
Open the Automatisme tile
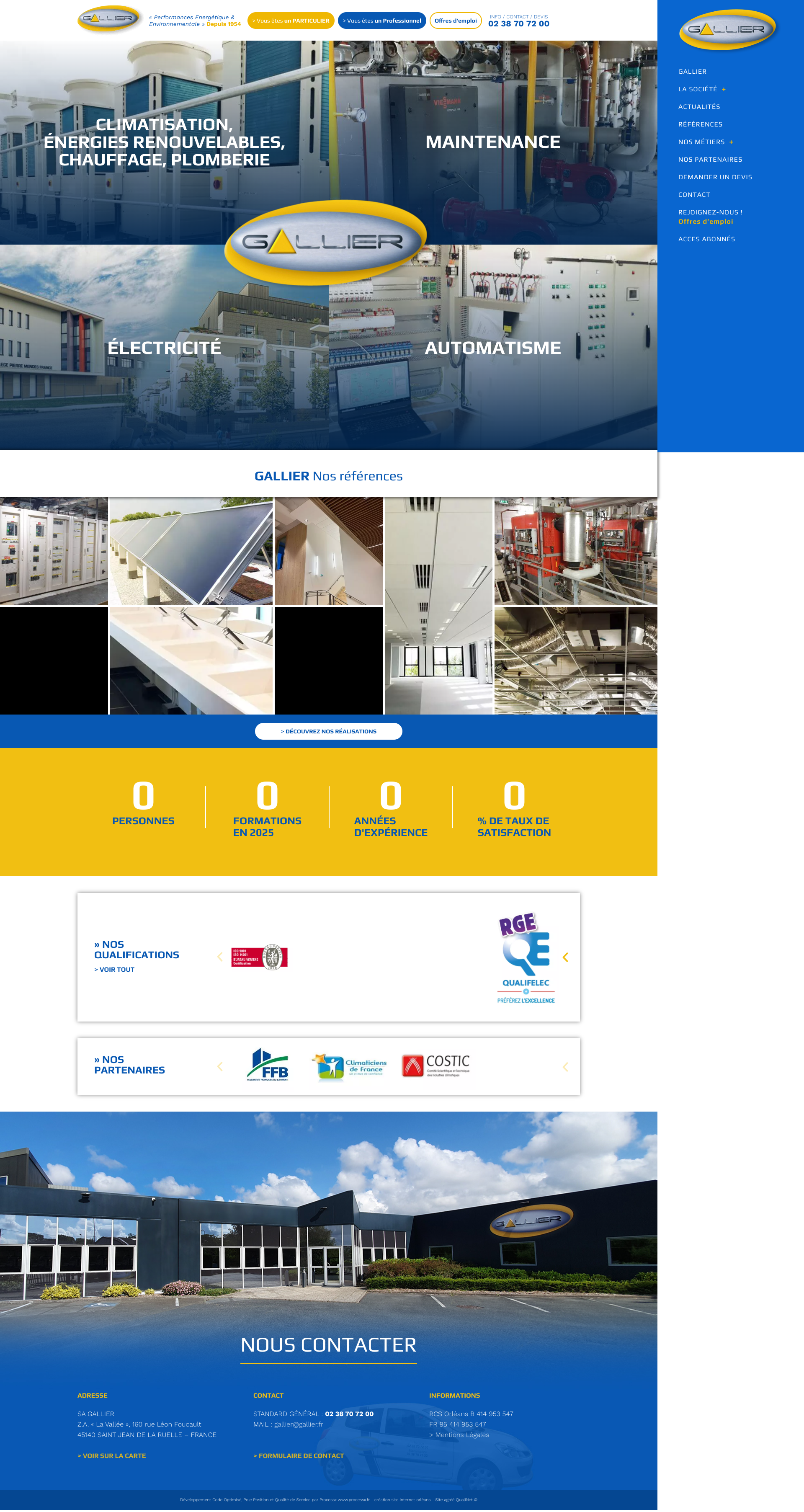click(x=493, y=348)
